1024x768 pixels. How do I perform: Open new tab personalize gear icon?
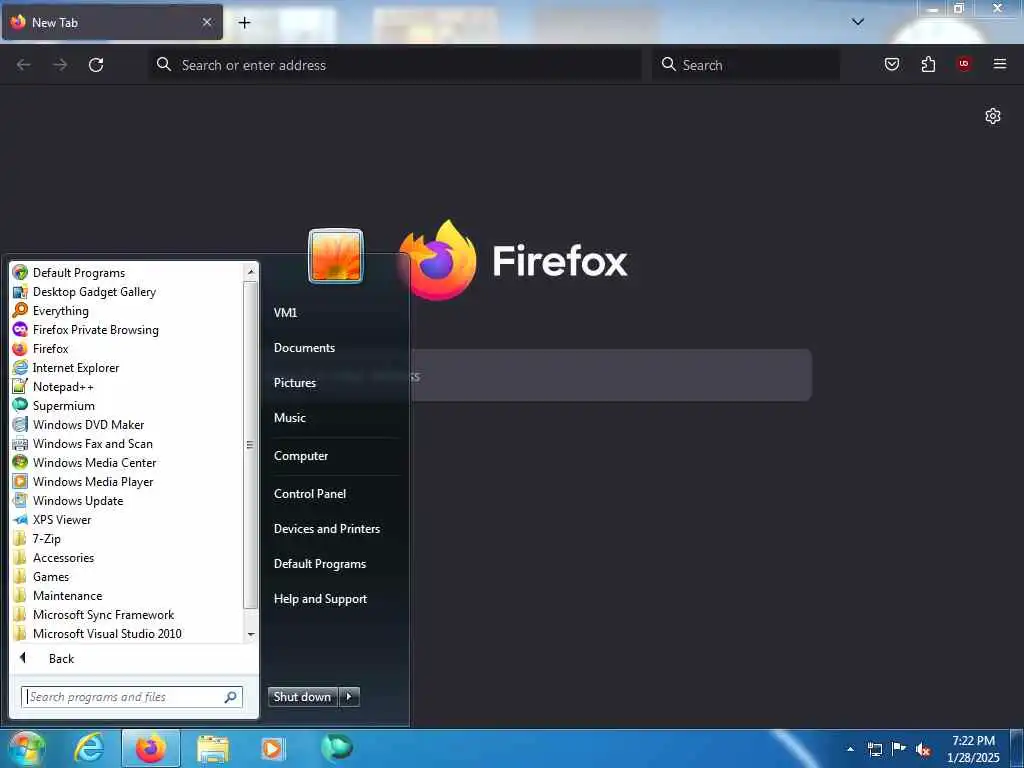click(993, 116)
